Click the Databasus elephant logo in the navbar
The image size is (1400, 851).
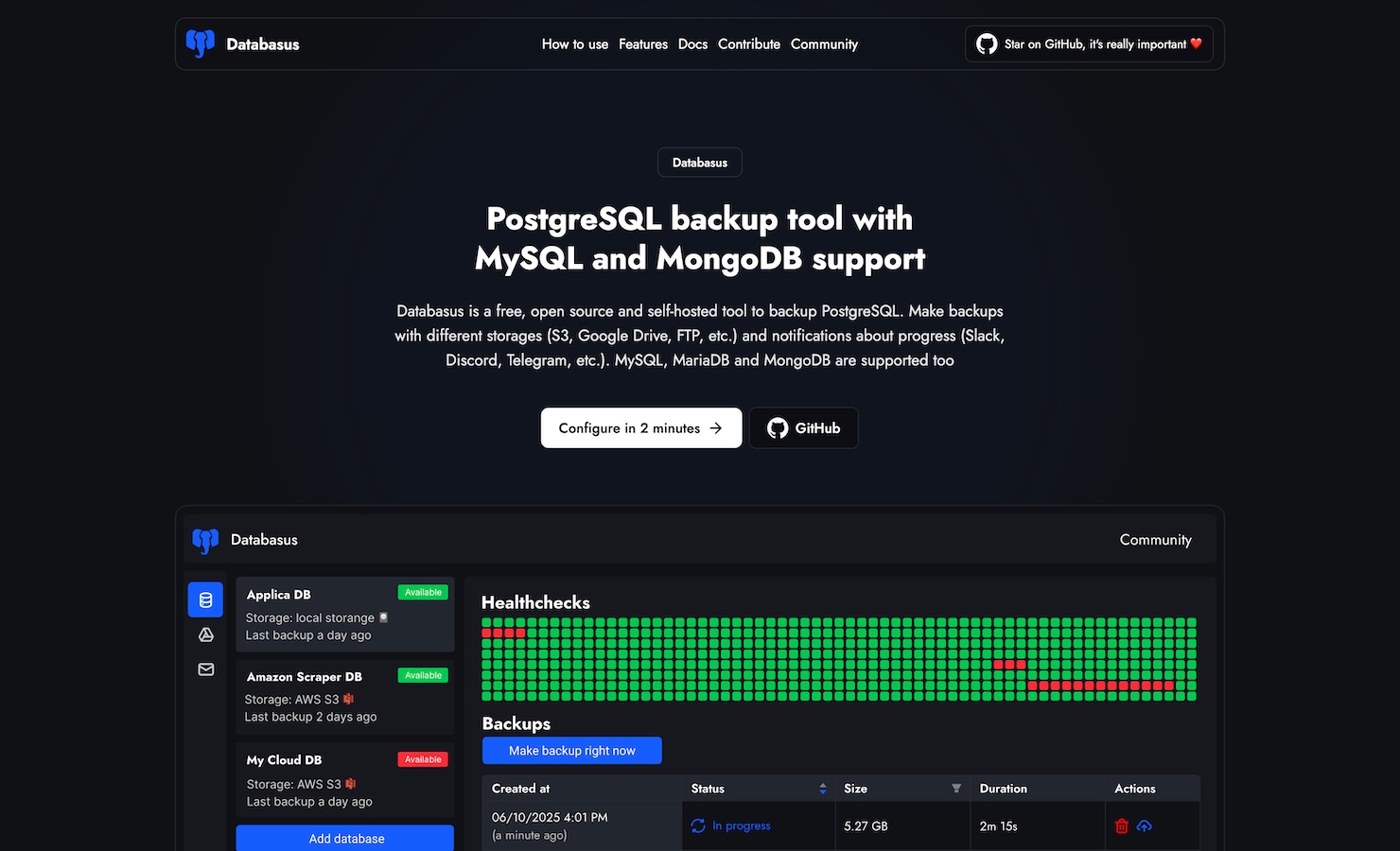coord(201,43)
